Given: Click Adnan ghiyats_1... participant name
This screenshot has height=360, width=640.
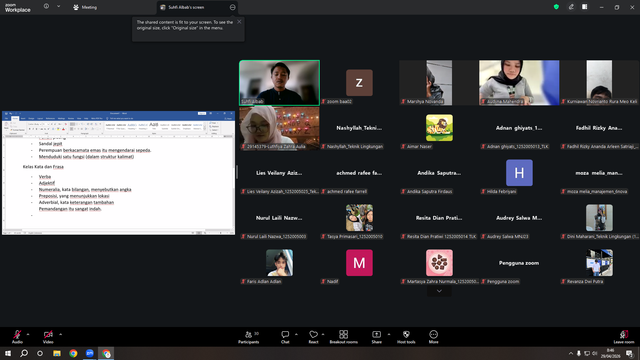Looking at the screenshot, I should click(519, 128).
